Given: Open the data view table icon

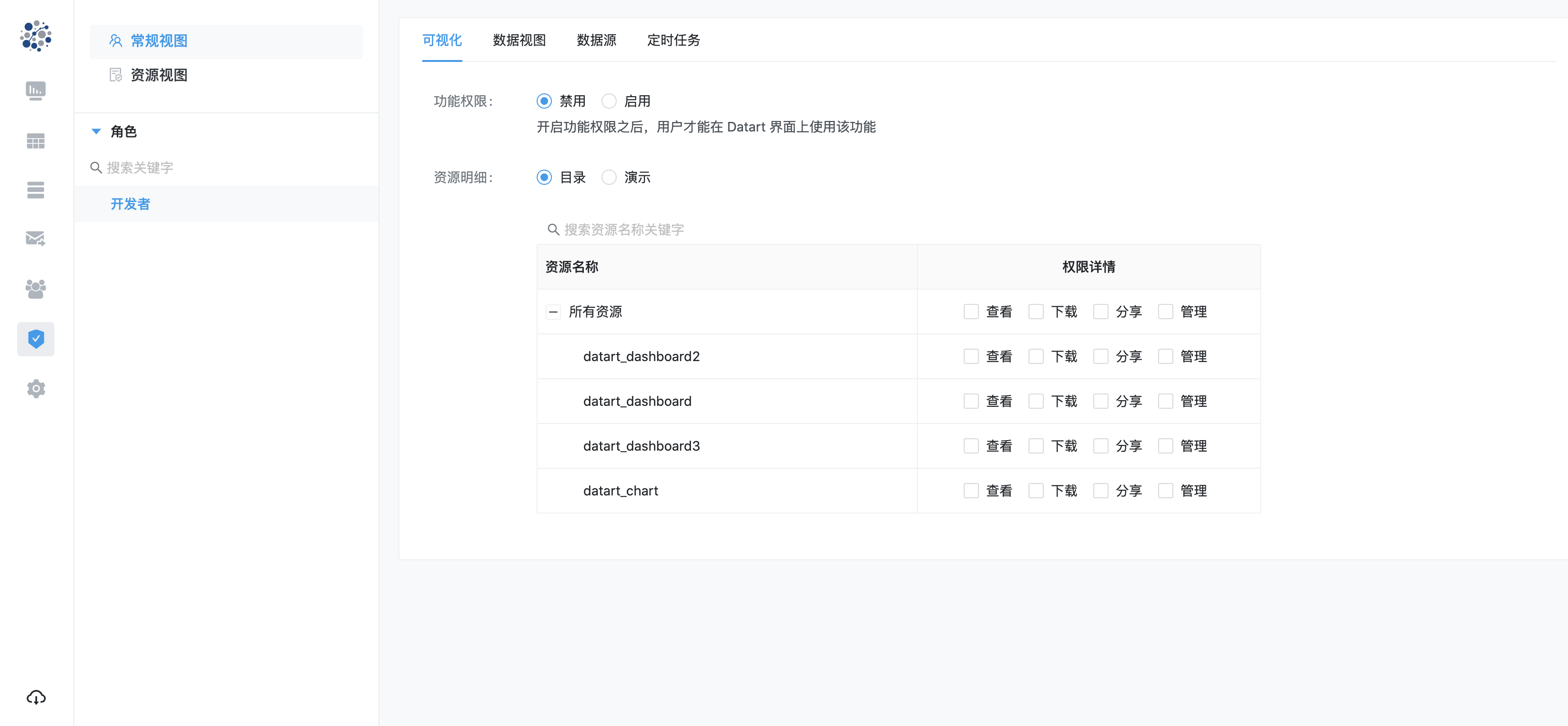Looking at the screenshot, I should (x=35, y=141).
